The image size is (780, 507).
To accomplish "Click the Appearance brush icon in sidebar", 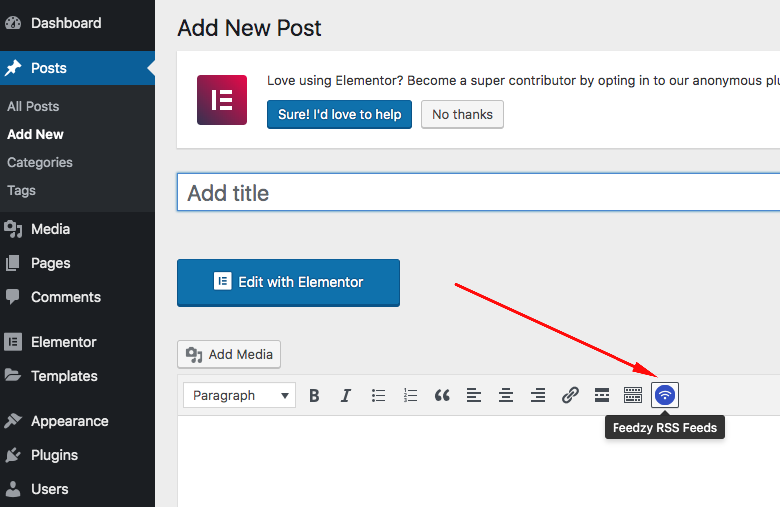I will (13, 421).
